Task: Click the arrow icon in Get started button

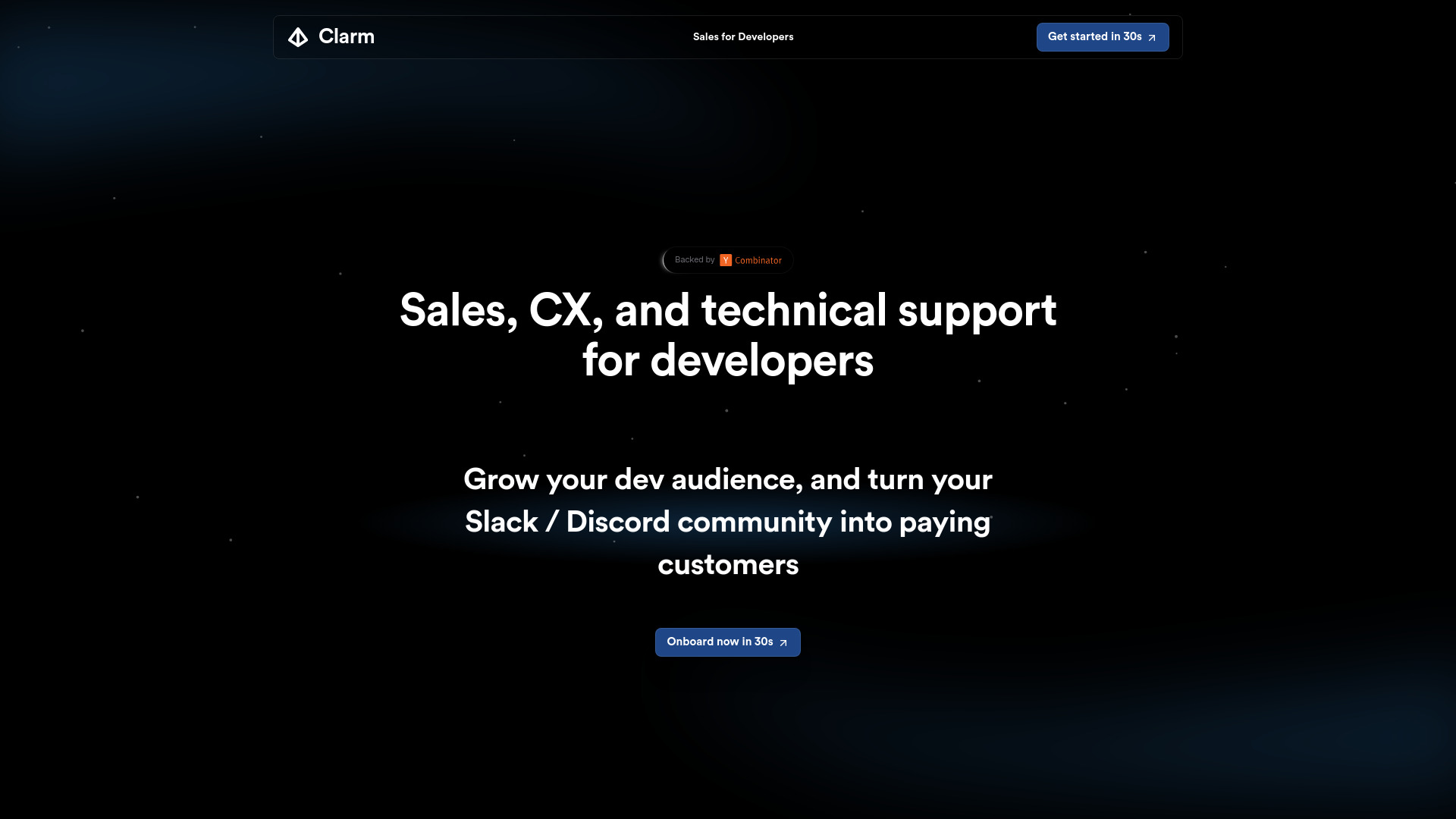Action: tap(1152, 37)
